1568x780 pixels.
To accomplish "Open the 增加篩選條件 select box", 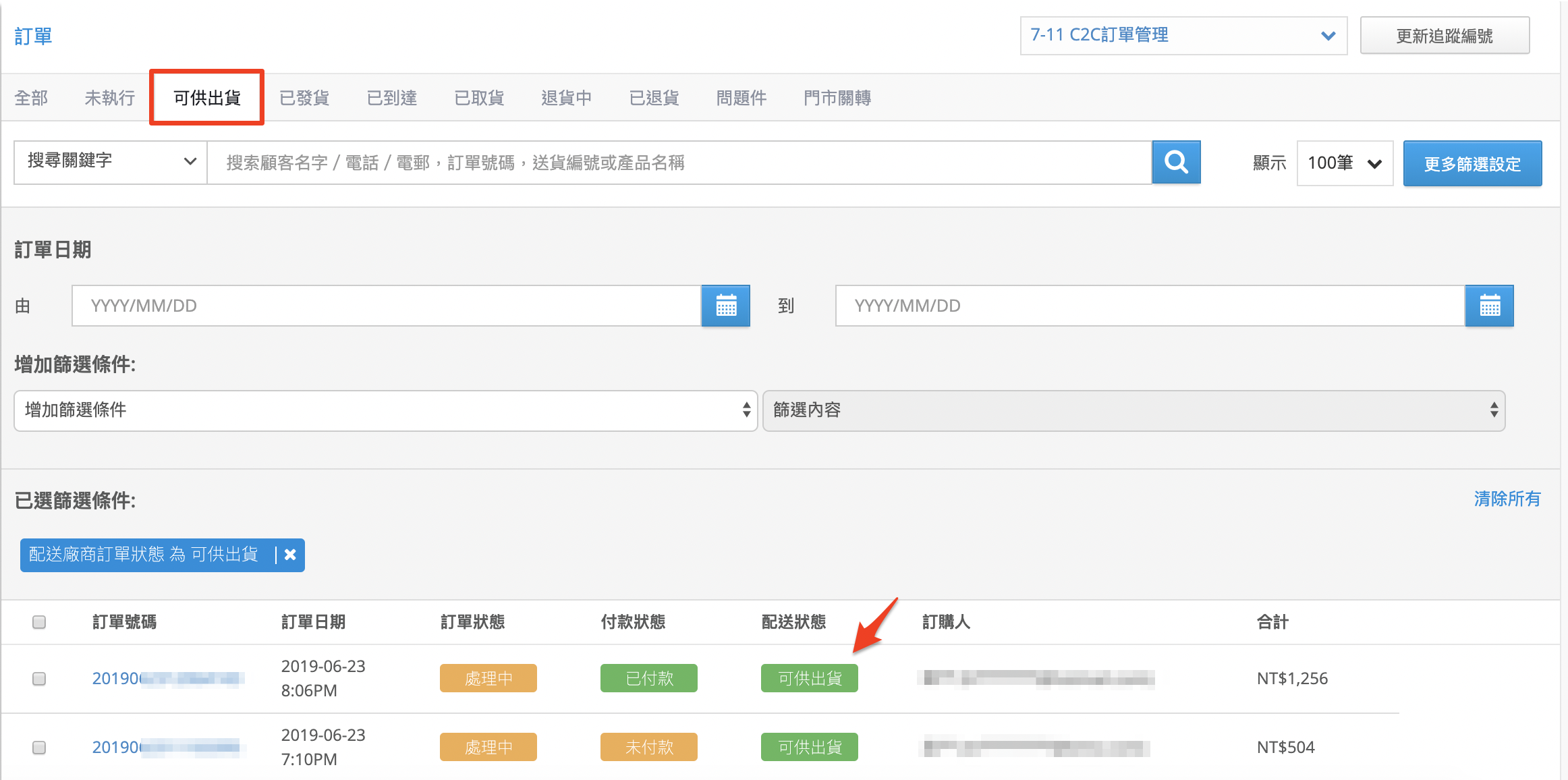I will [386, 410].
